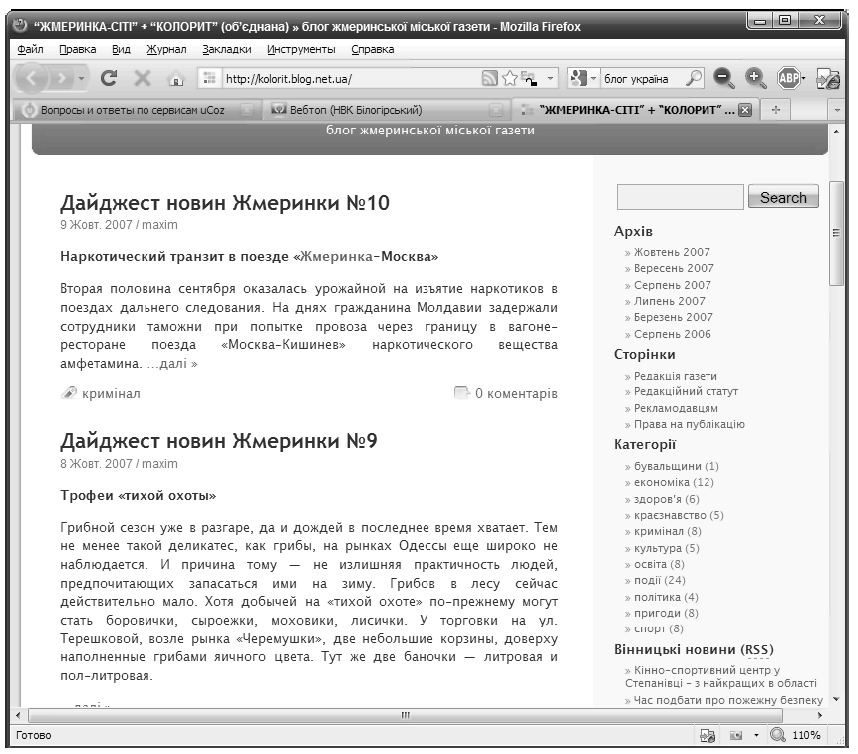This screenshot has height=754, width=858.
Task: Open the Журнал menu
Action: click(x=166, y=49)
